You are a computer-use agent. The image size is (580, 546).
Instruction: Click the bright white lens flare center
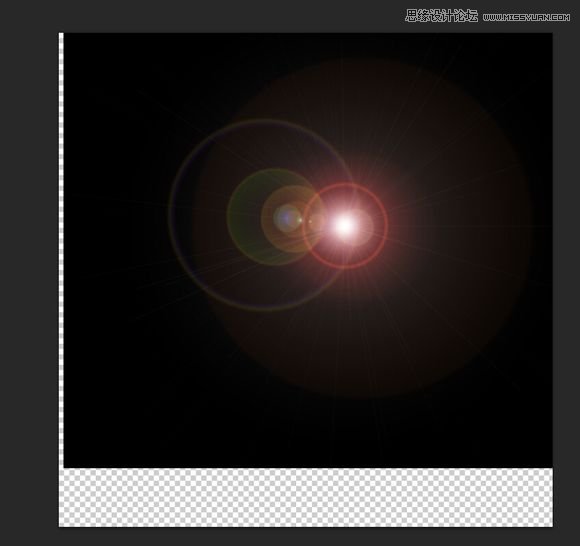coord(345,225)
